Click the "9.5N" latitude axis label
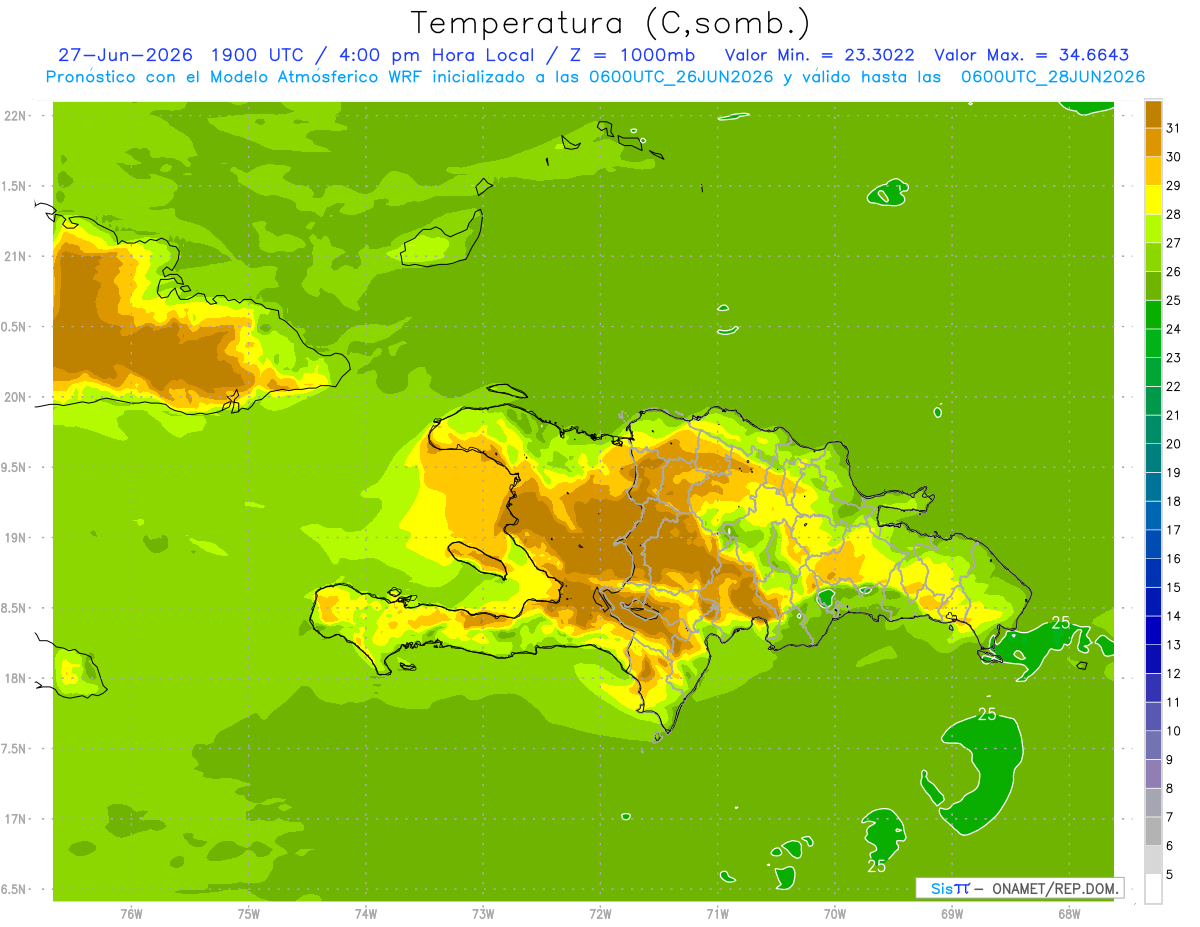 click(13, 467)
